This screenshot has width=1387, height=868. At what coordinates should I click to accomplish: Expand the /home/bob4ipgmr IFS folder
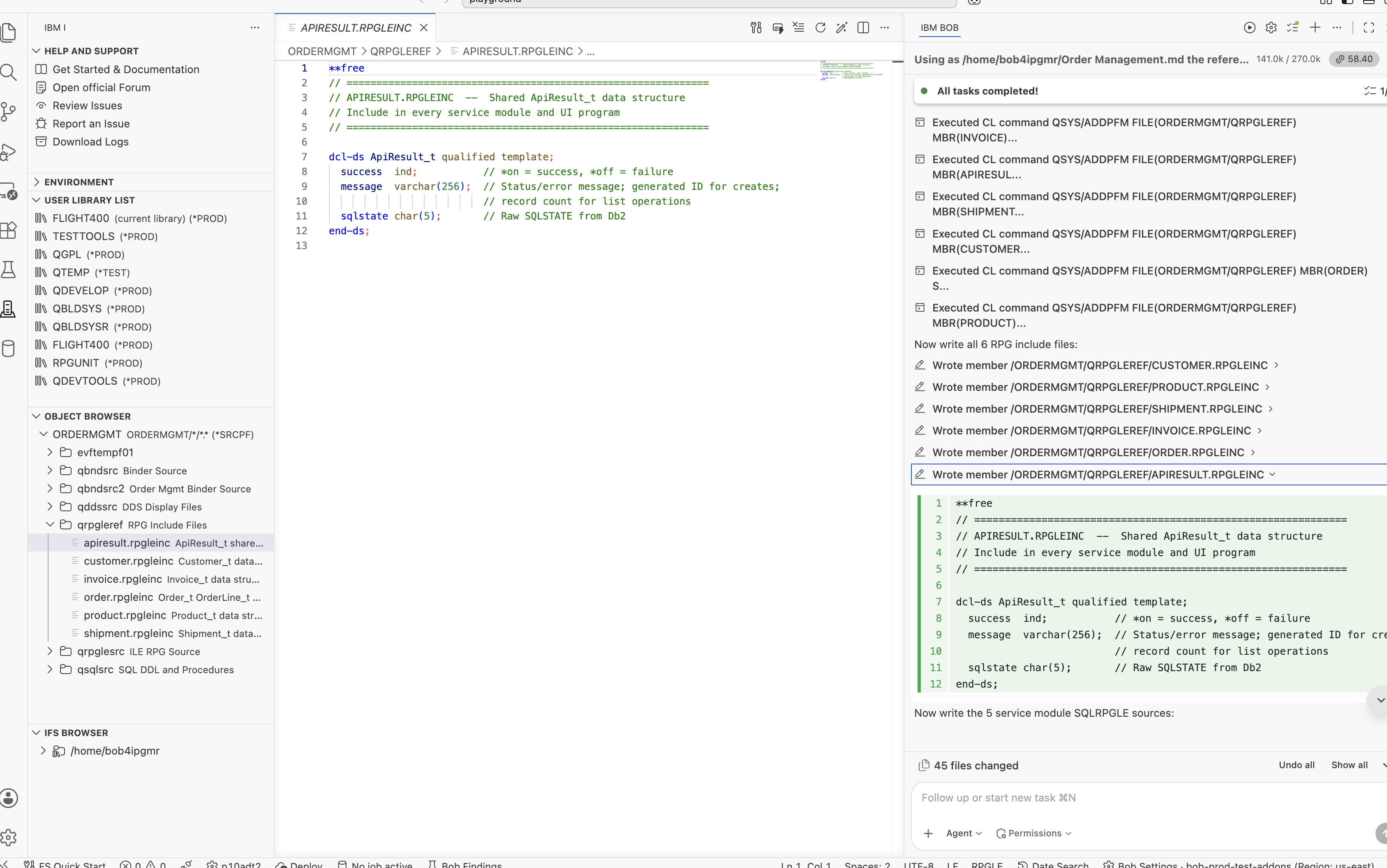[43, 750]
